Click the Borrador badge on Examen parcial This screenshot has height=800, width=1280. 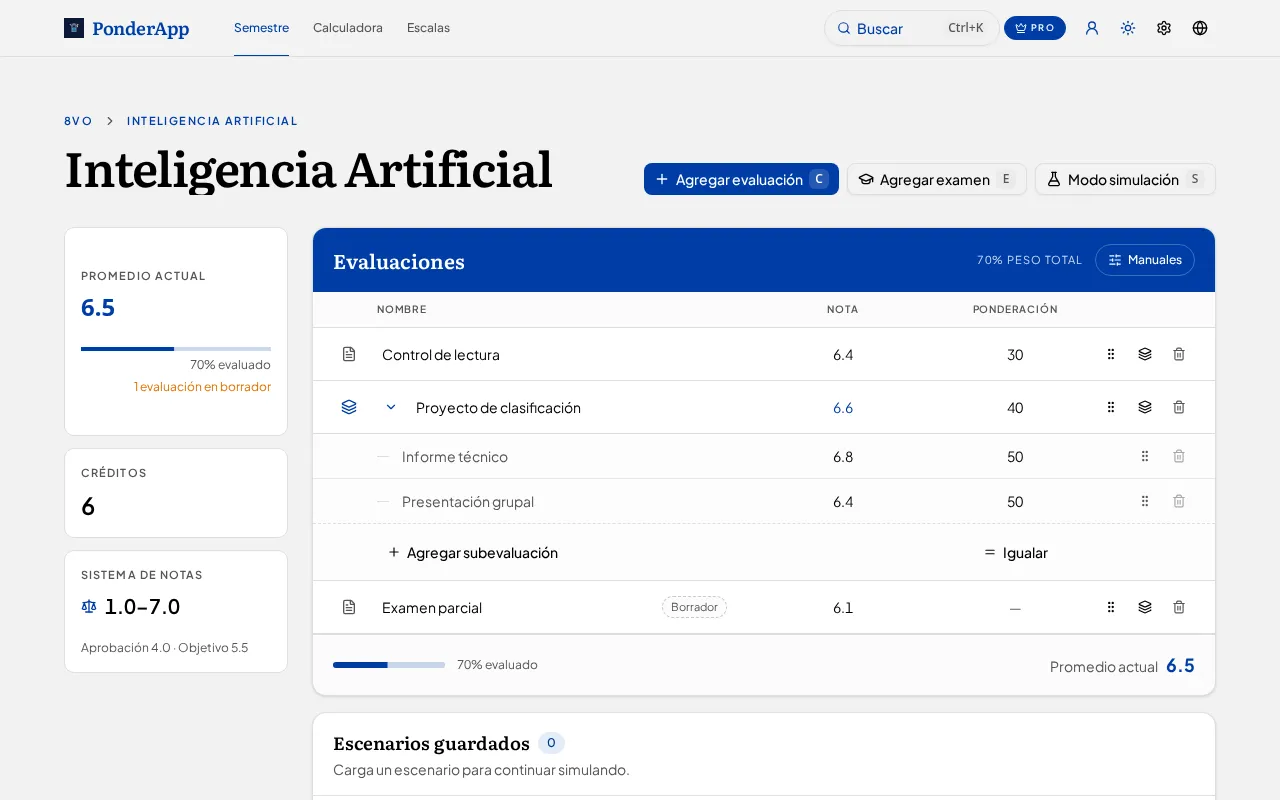(x=694, y=607)
